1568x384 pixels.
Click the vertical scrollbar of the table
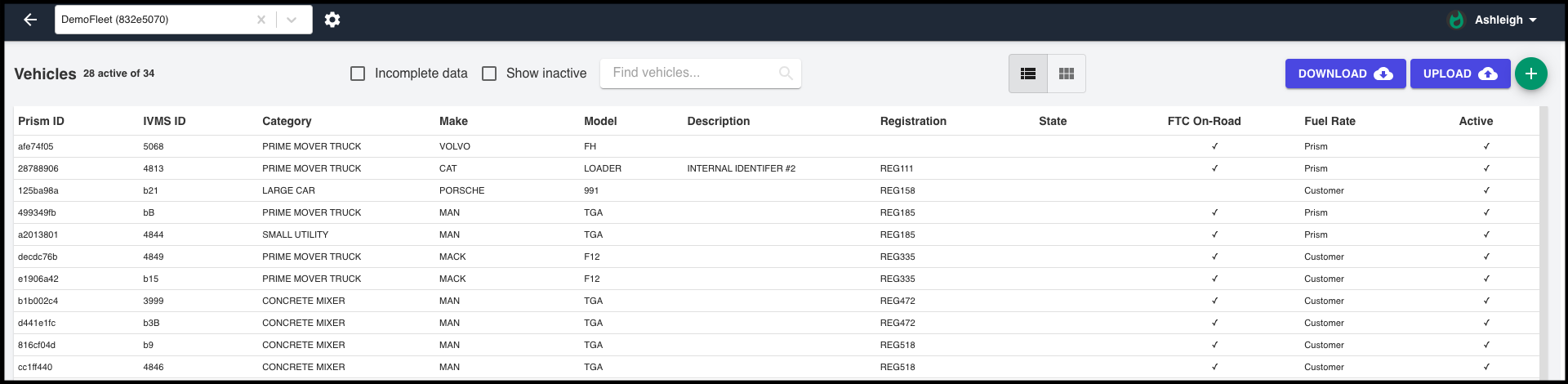1543,245
